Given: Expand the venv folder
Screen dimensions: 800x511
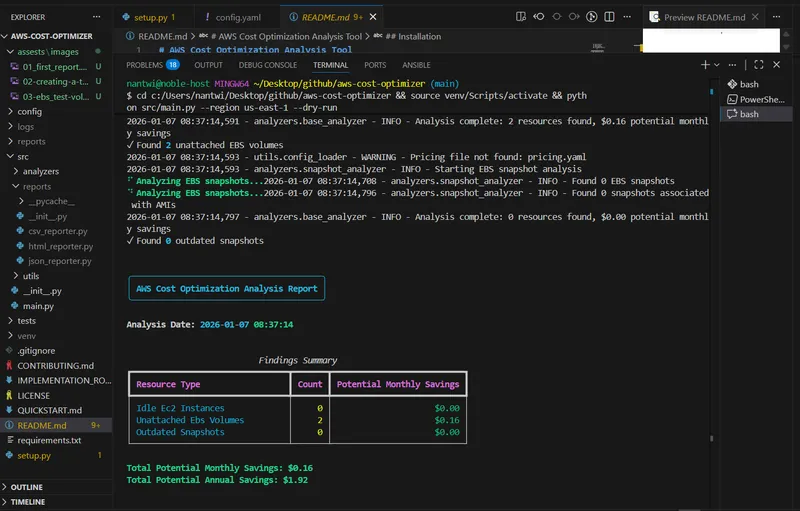Looking at the screenshot, I should 10,336.
